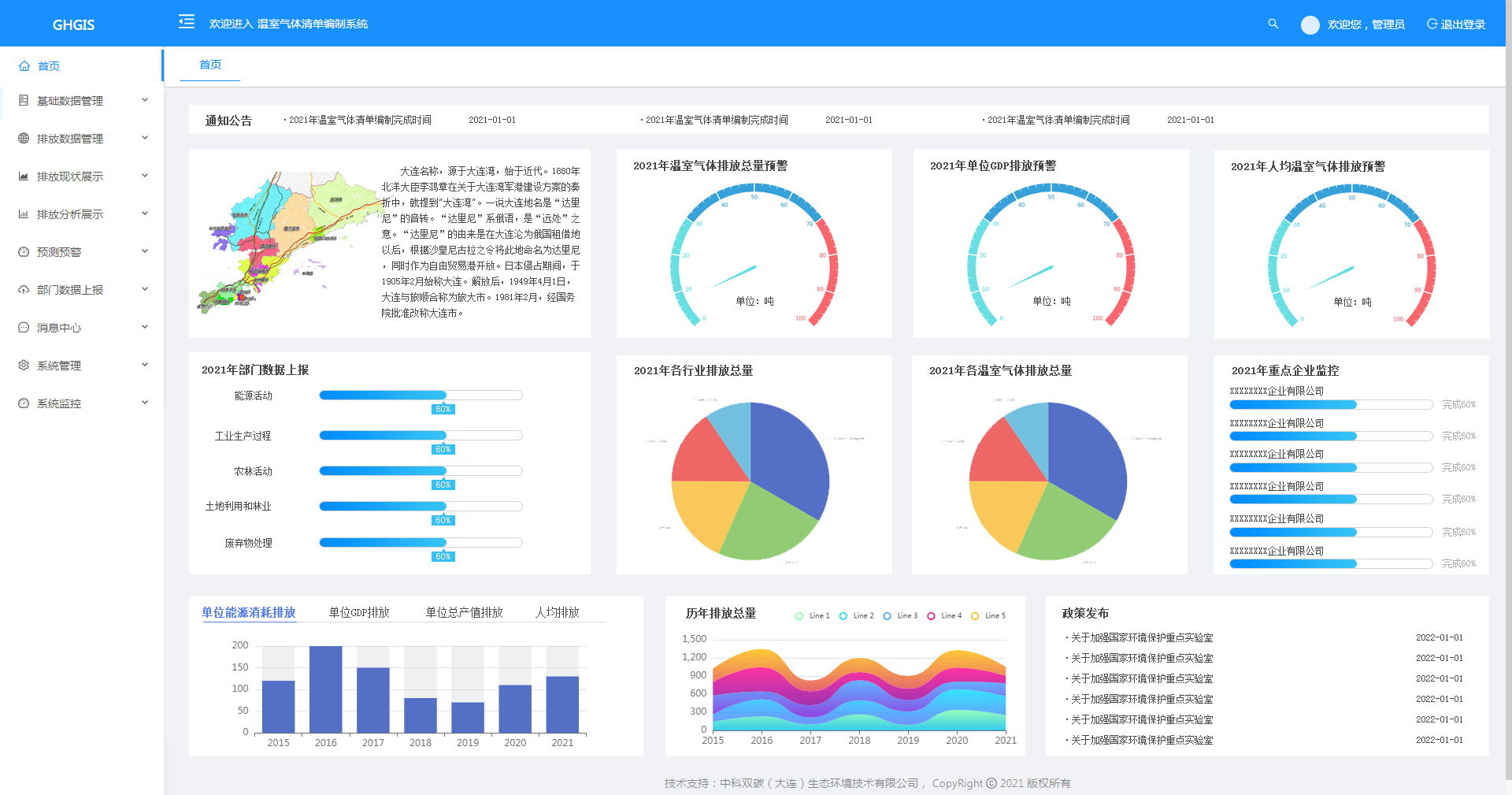Expand the 基础数据管理 menu chevron
1512x795 pixels.
tap(145, 100)
